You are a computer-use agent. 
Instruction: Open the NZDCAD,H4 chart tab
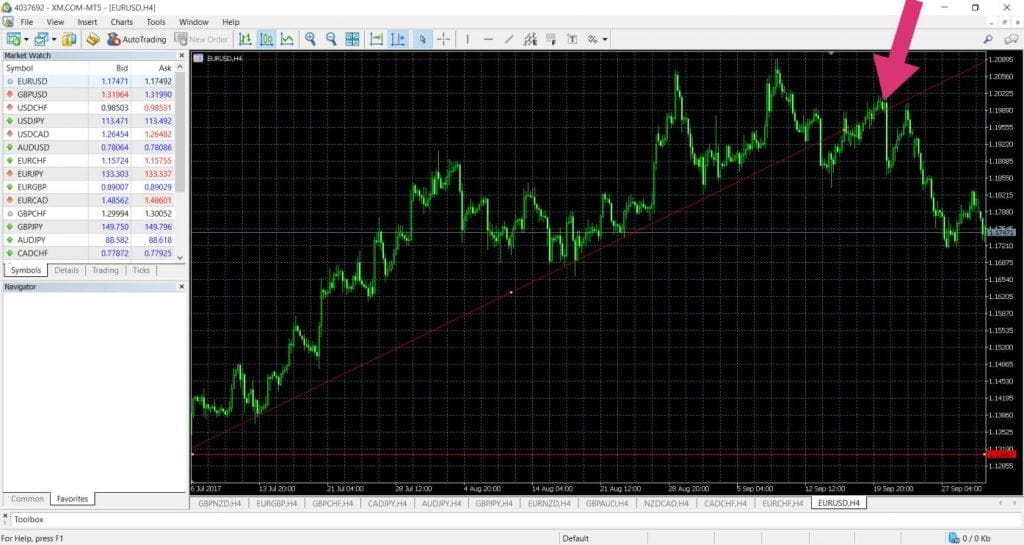666,503
